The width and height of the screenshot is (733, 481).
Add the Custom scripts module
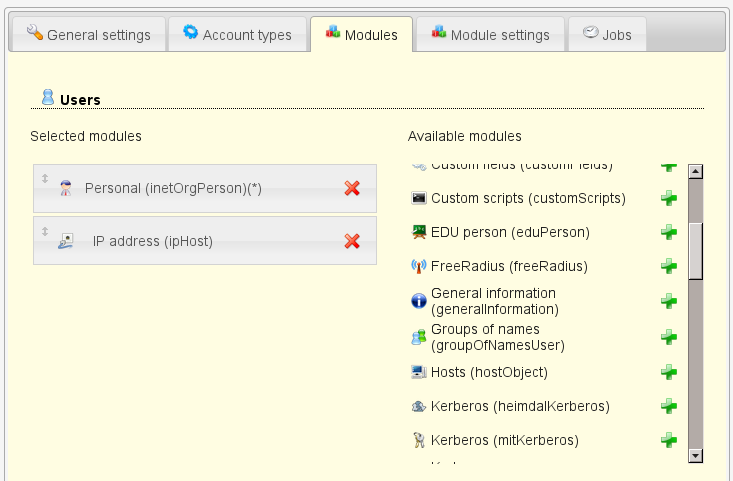click(669, 198)
